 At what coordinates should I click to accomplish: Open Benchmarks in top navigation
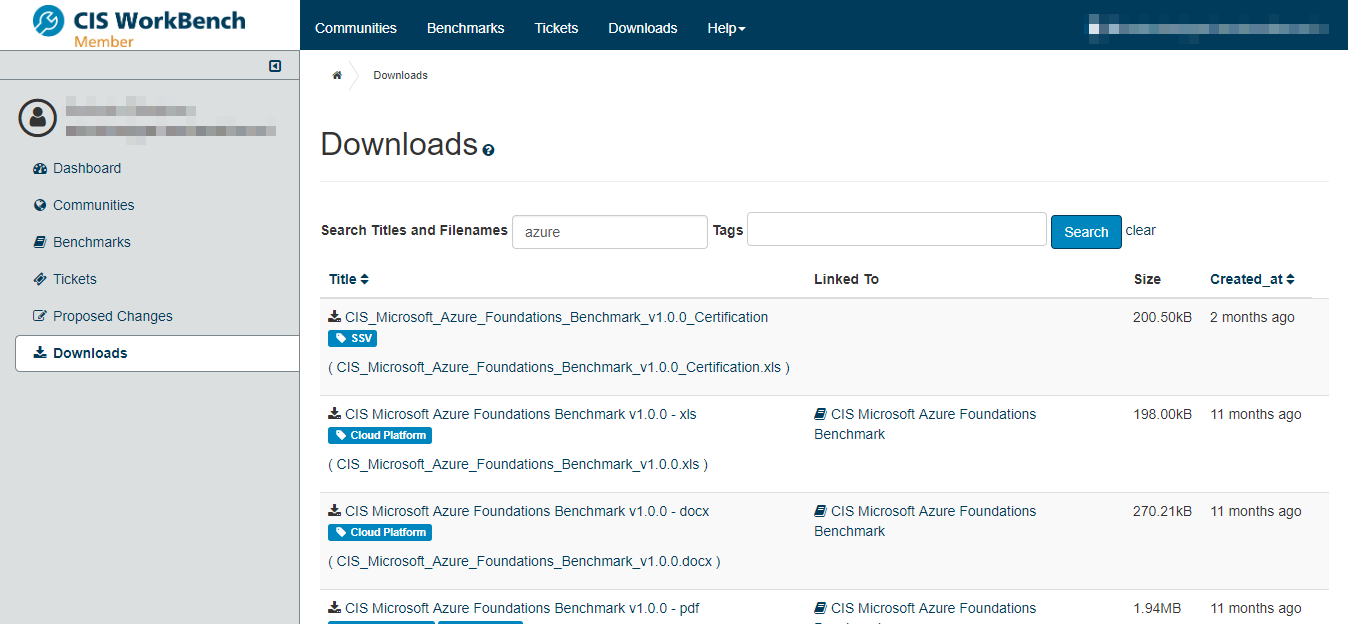(x=465, y=28)
